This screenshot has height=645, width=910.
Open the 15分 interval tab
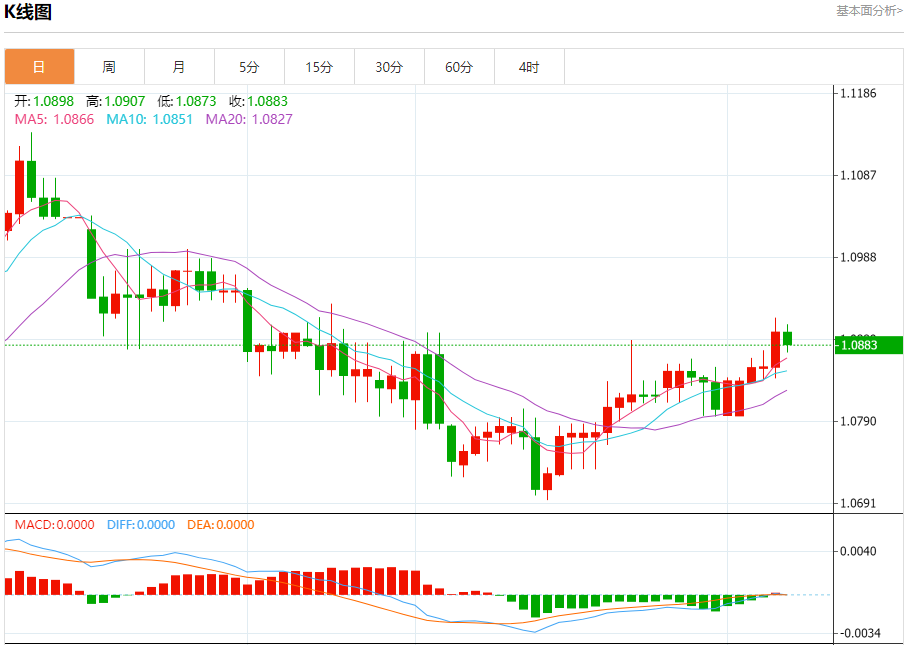coord(319,67)
